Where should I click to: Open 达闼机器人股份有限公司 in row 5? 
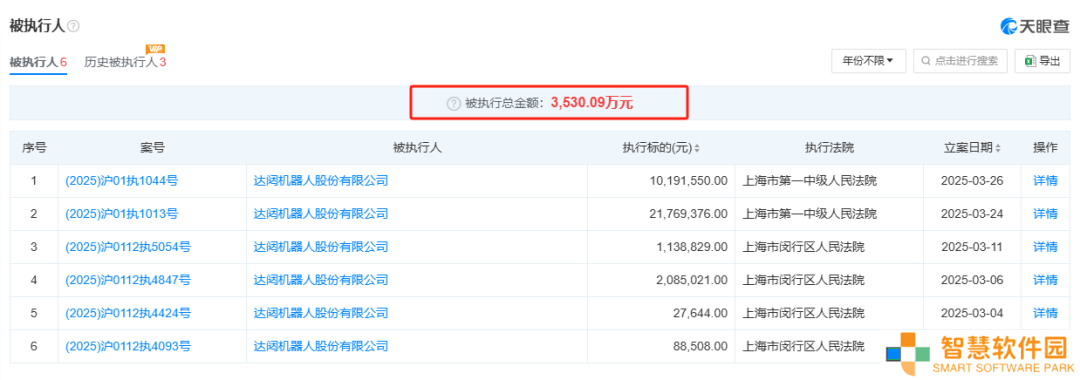coord(321,313)
